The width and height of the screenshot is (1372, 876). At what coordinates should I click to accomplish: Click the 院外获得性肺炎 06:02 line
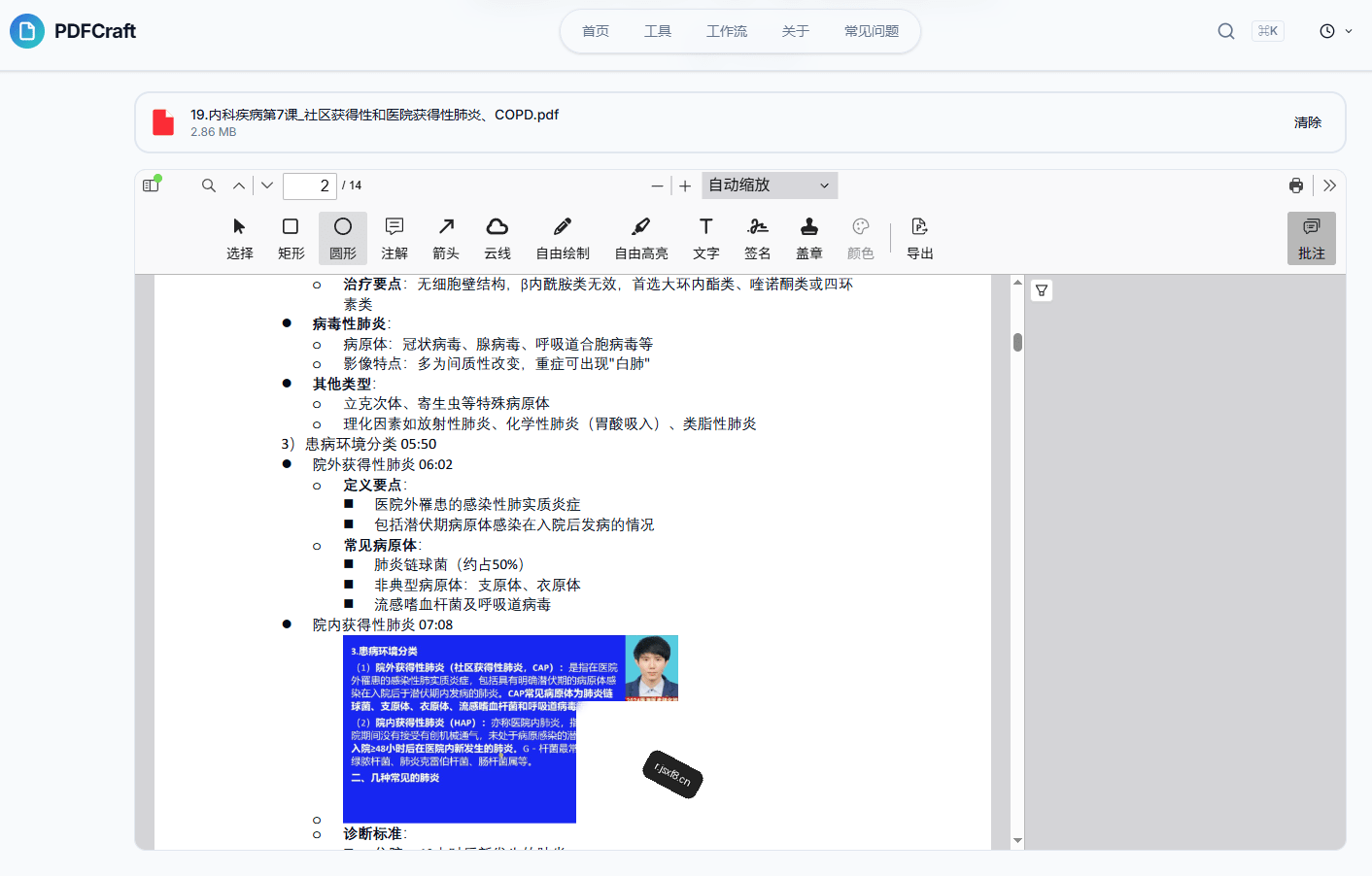pos(383,465)
